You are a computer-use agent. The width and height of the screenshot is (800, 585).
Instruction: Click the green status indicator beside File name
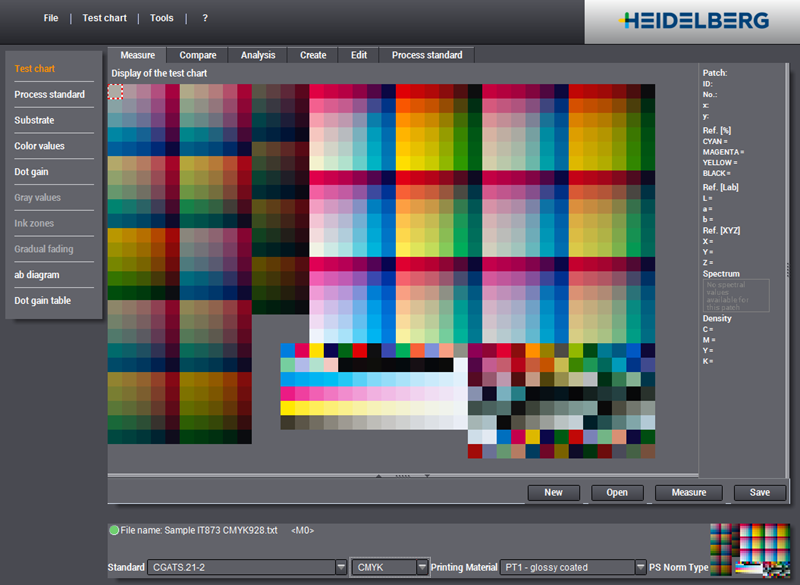click(x=114, y=529)
